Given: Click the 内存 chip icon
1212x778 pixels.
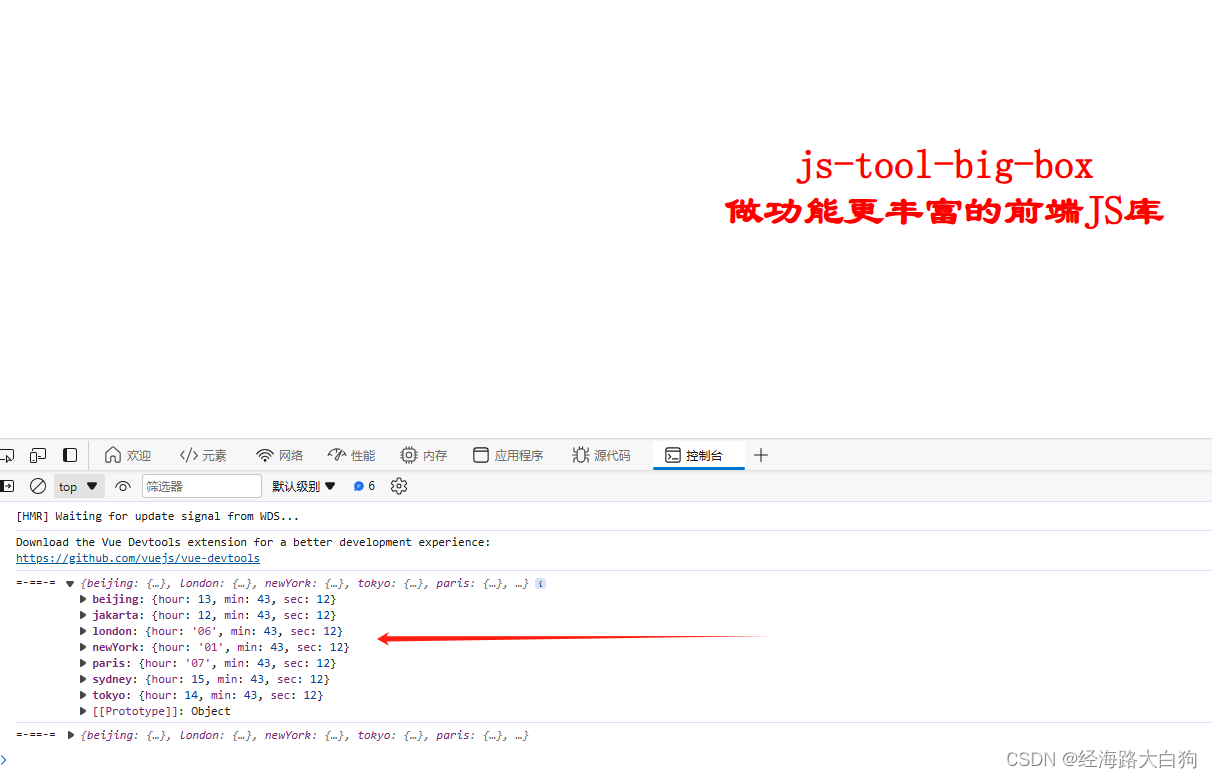Looking at the screenshot, I should (x=409, y=455).
